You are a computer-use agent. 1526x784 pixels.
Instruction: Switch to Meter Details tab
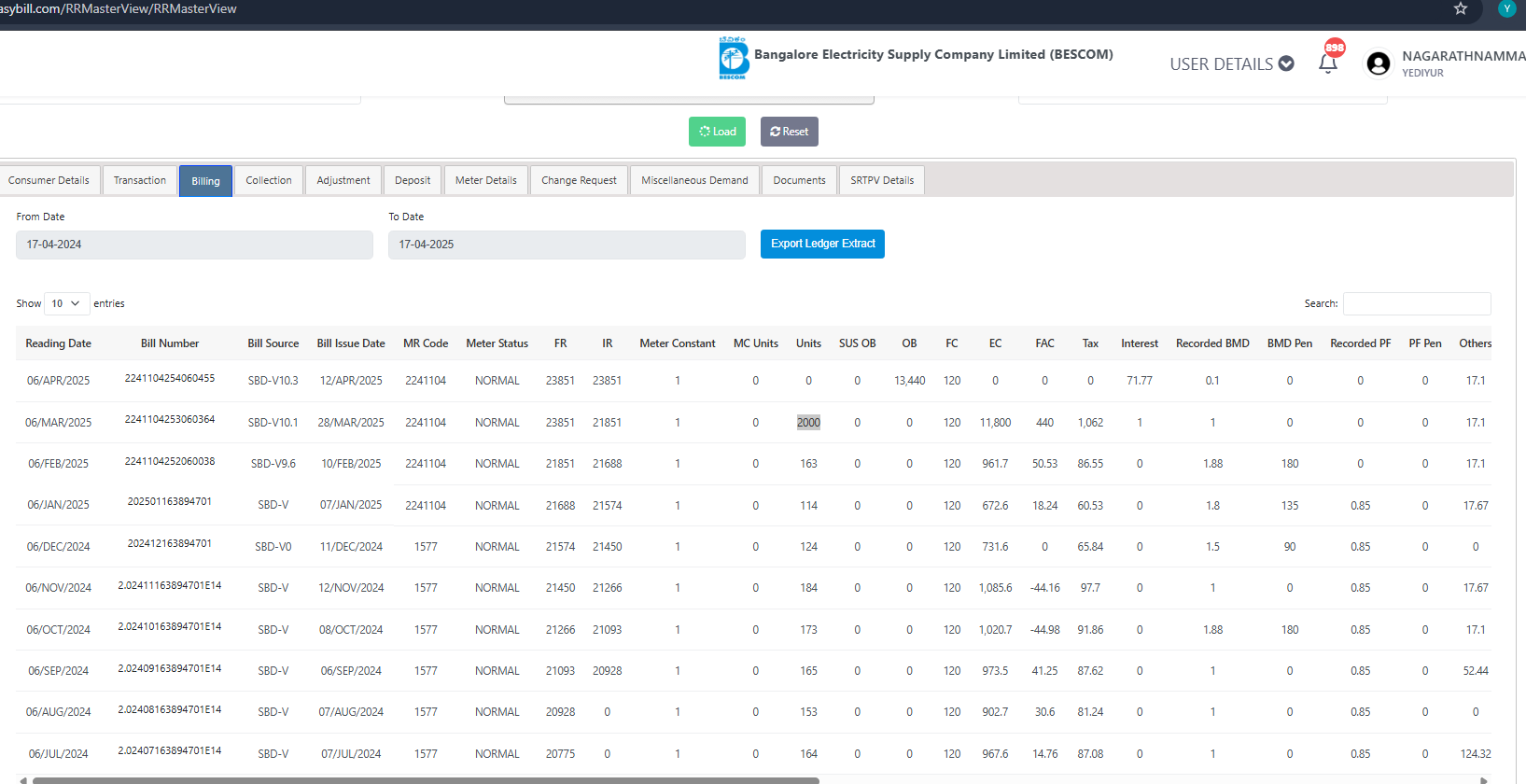click(x=486, y=180)
